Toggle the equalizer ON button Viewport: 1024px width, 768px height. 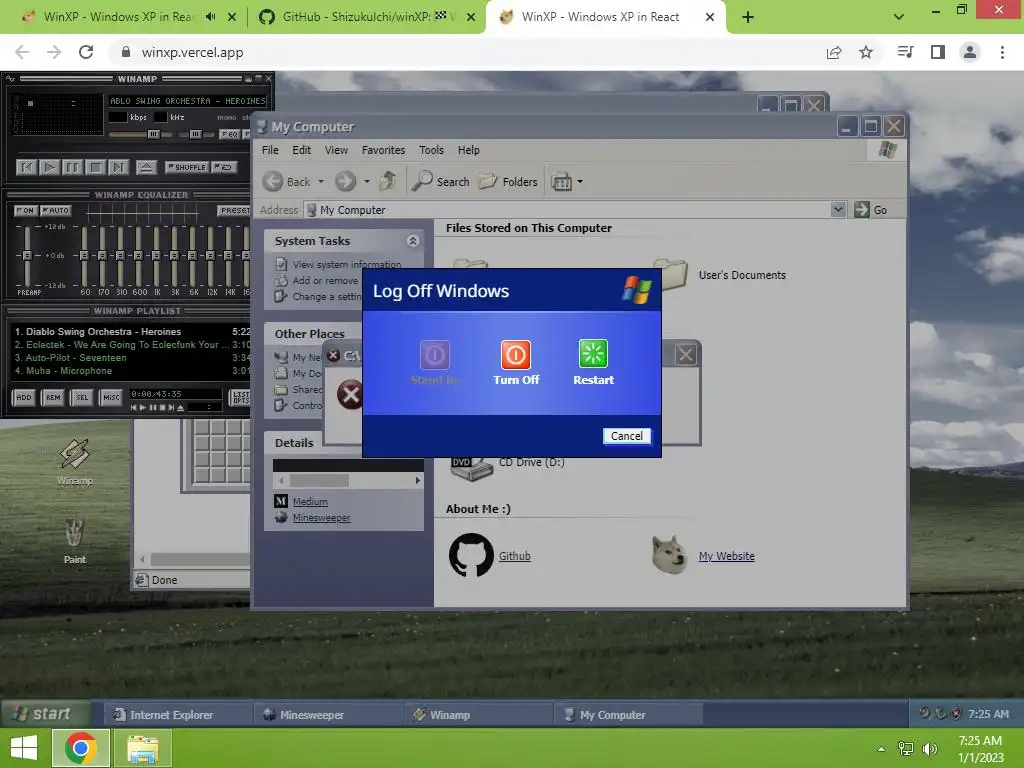tap(25, 210)
